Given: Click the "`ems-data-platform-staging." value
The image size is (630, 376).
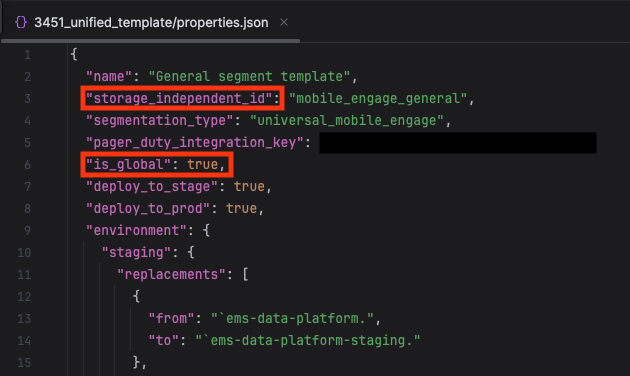Looking at the screenshot, I should click(x=308, y=341).
